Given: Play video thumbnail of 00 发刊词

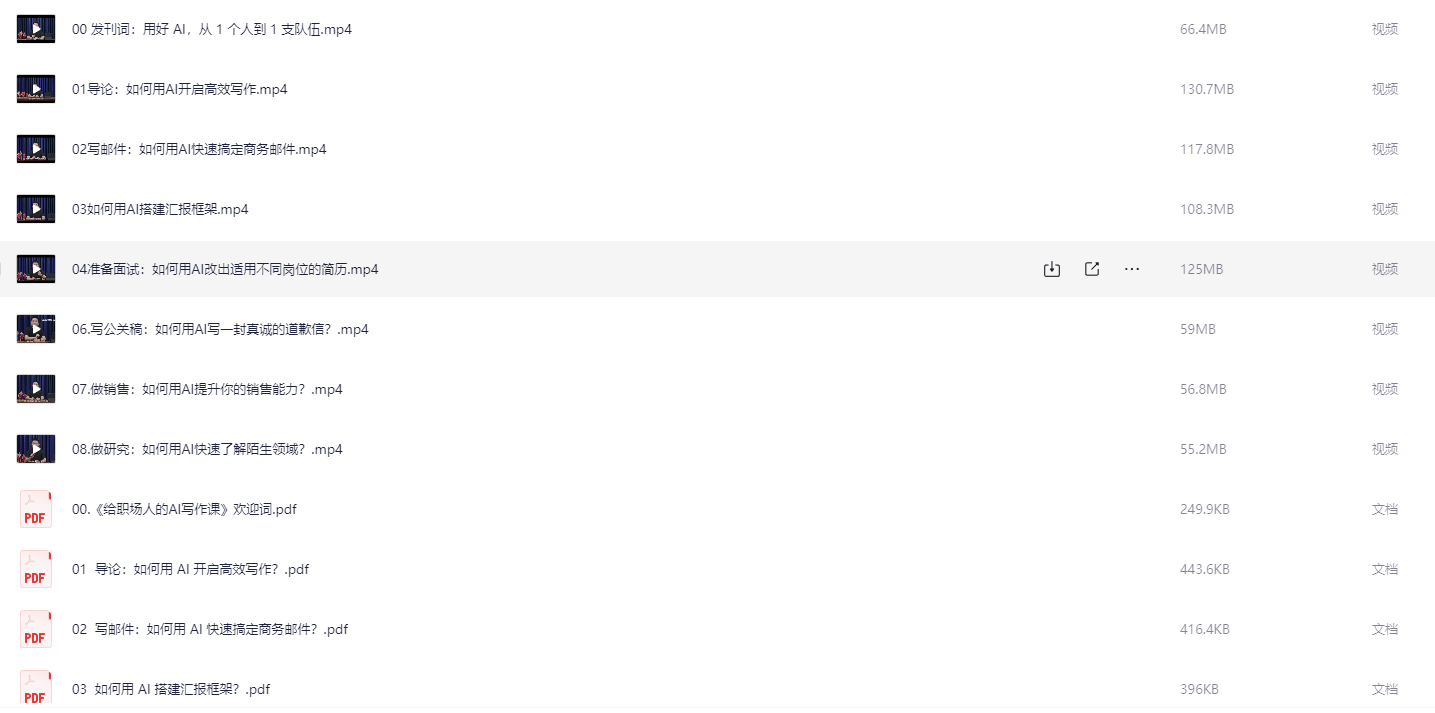Looking at the screenshot, I should (36, 29).
